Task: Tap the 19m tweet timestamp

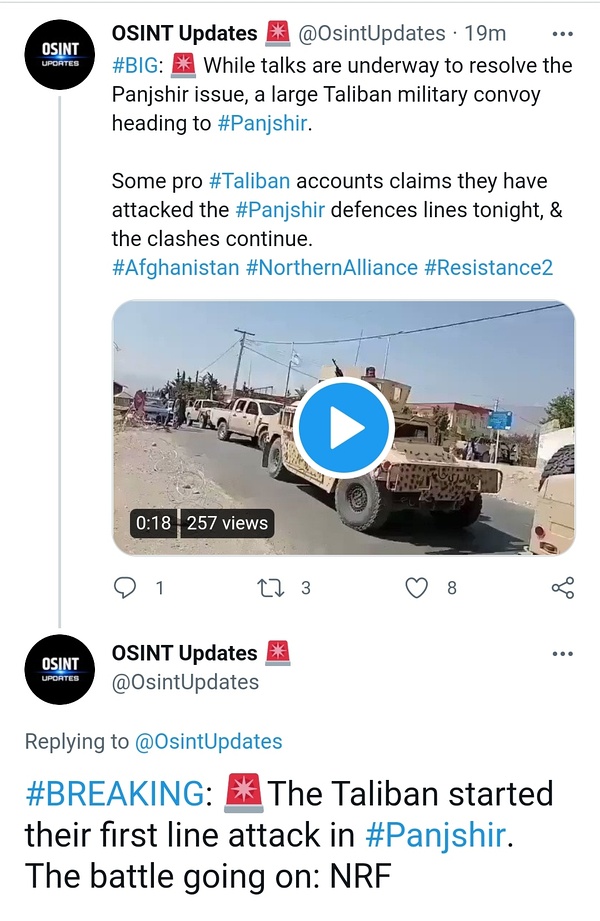Action: tap(485, 34)
